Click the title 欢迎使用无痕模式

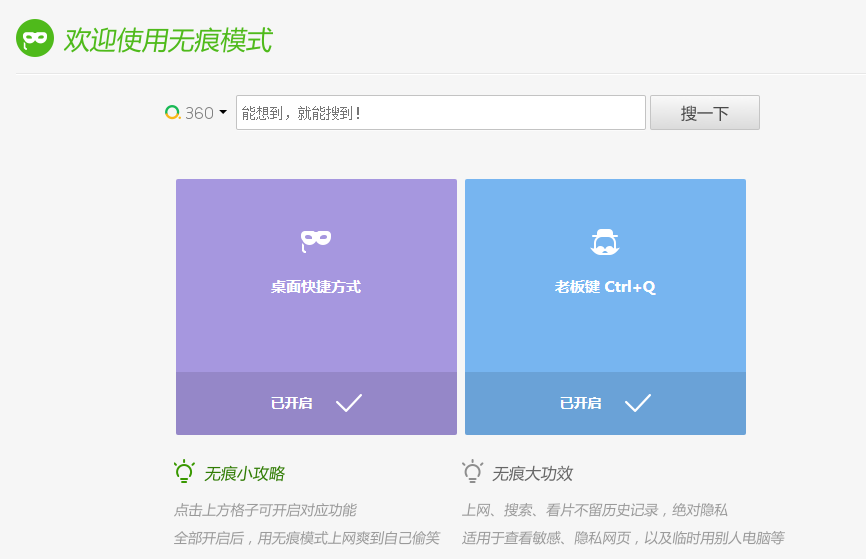coord(168,40)
